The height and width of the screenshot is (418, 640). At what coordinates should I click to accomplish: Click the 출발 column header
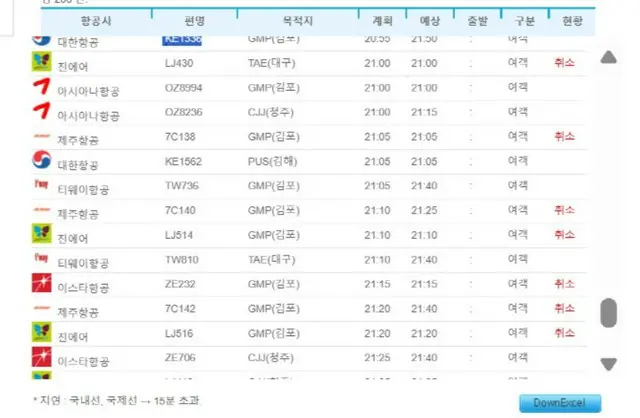point(478,21)
